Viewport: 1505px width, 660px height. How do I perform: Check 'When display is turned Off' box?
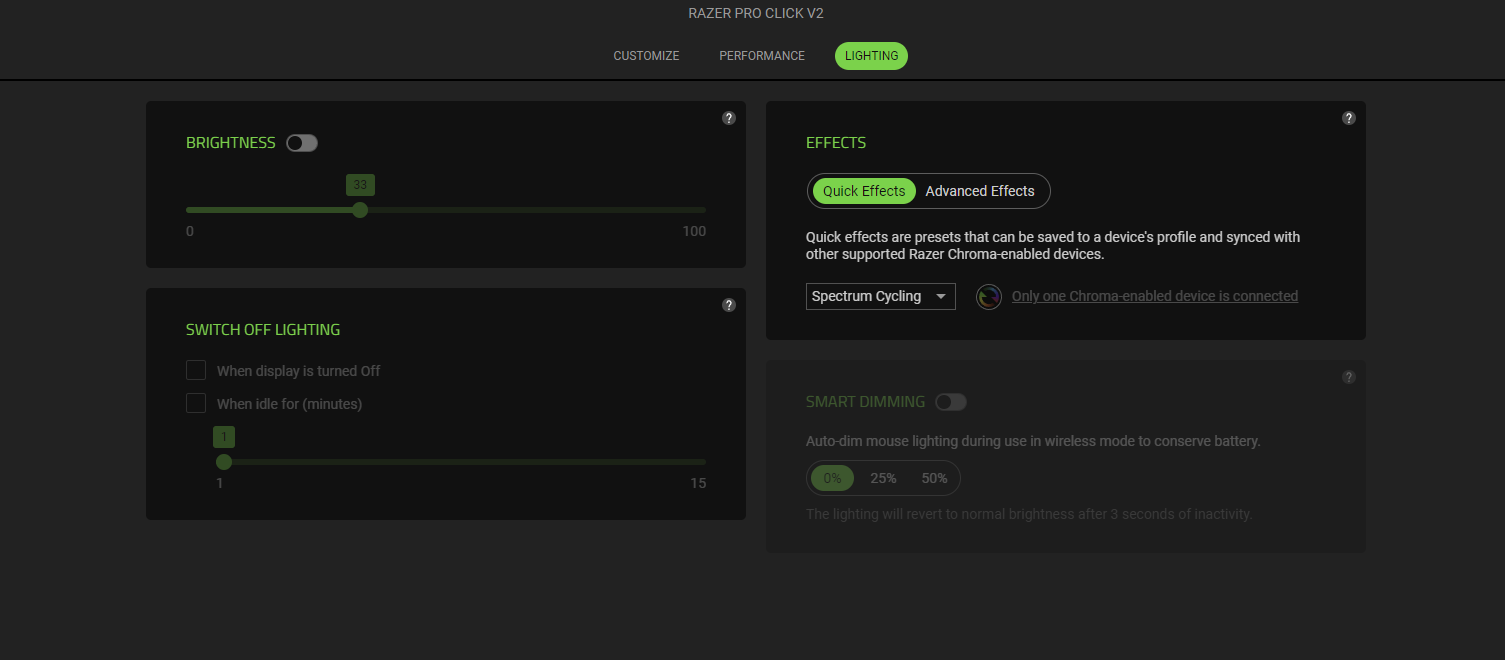(x=196, y=371)
